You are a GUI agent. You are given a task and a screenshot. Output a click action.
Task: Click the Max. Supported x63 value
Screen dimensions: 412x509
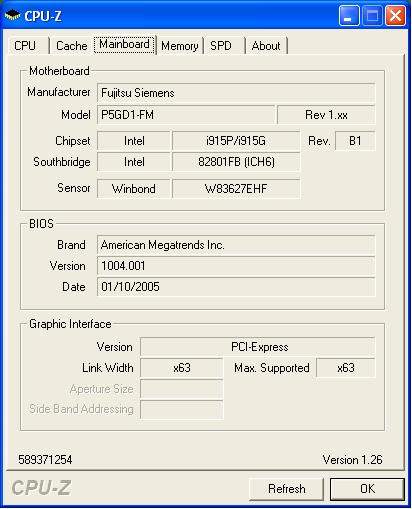[x=346, y=368]
